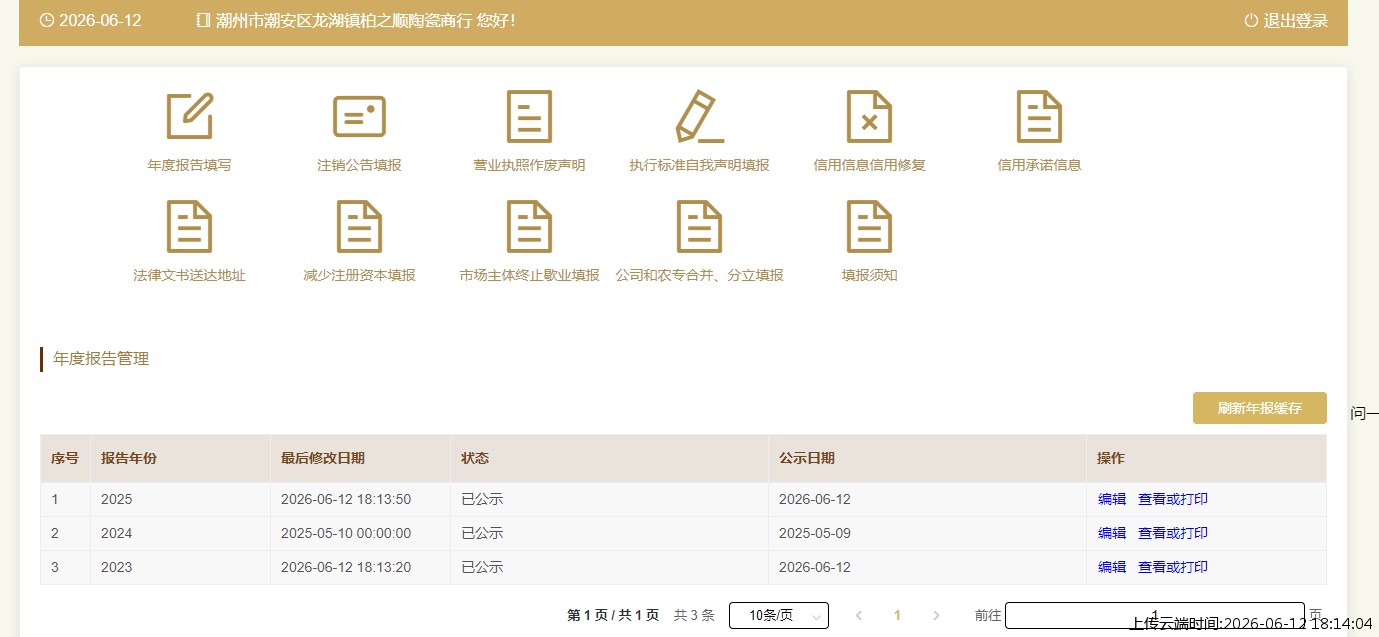Screen dimensions: 1379x637
Task: Click the enterprise icon before the company name
Action: tap(204, 20)
